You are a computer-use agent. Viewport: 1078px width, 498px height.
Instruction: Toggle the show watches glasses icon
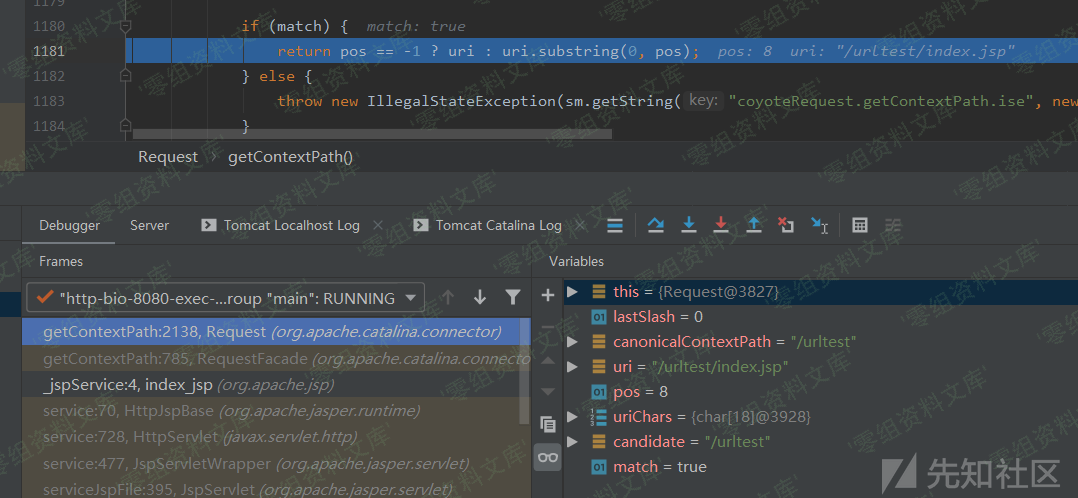(547, 457)
